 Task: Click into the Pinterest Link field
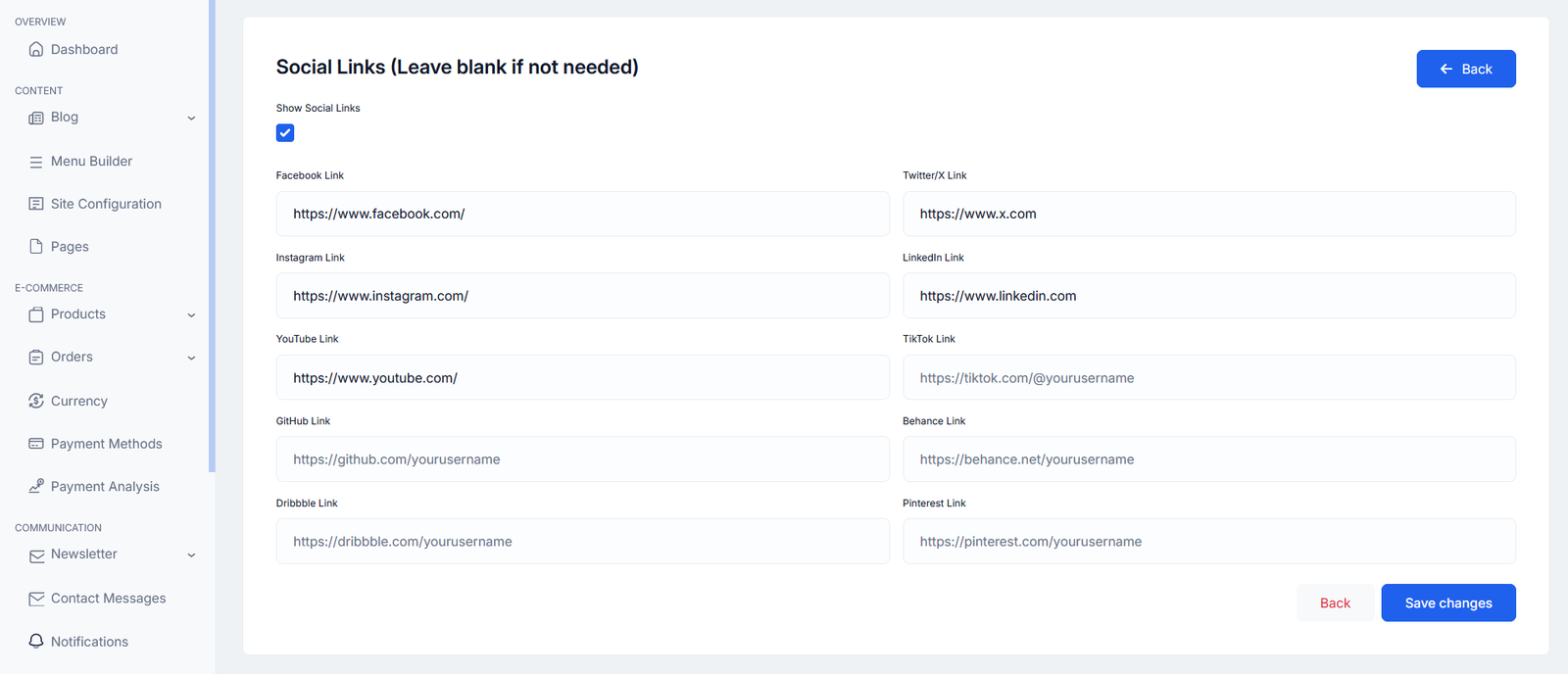[x=1209, y=541]
